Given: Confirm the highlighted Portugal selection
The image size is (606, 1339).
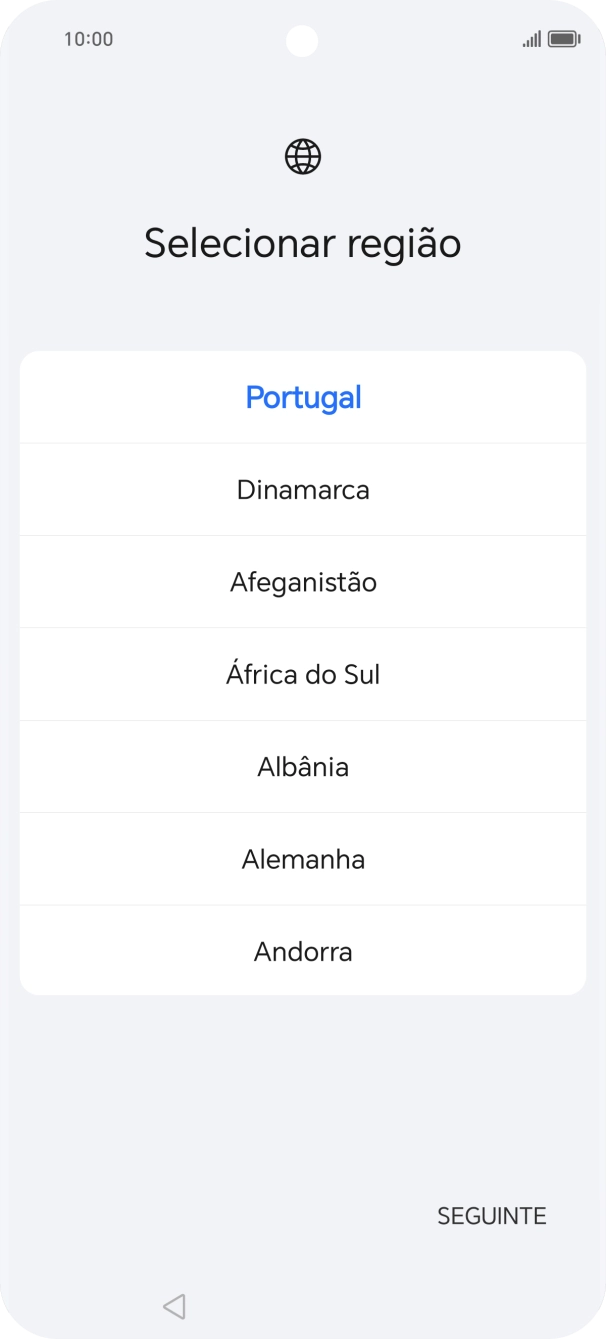Looking at the screenshot, I should [303, 397].
